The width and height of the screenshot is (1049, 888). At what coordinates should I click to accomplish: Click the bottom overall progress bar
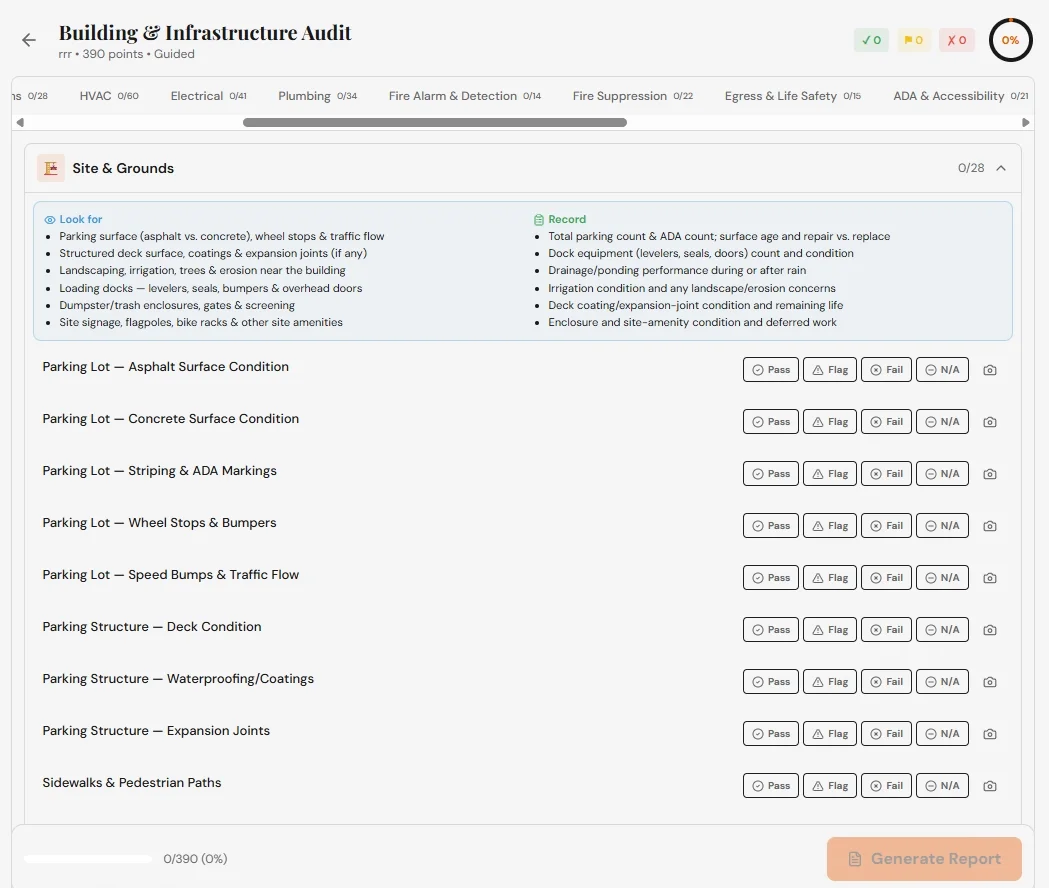(88, 859)
